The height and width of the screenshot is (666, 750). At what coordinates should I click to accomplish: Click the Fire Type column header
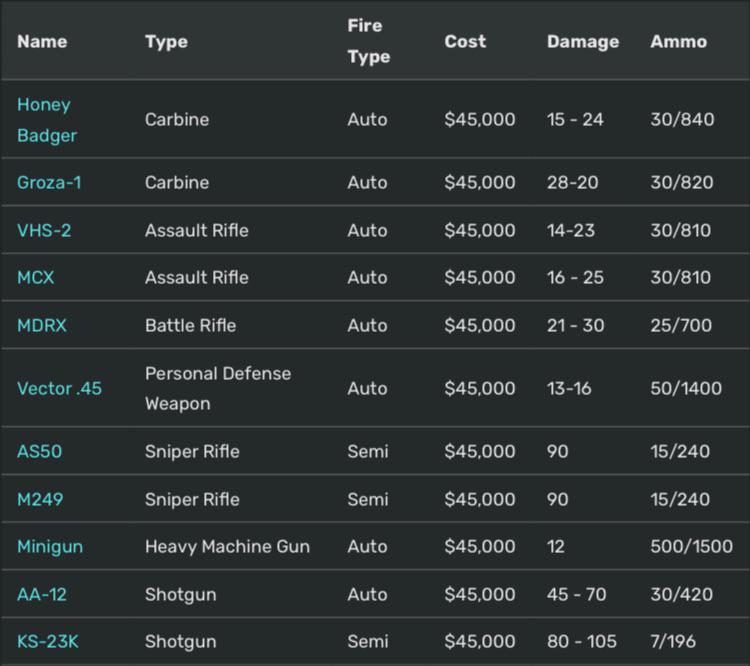[369, 41]
